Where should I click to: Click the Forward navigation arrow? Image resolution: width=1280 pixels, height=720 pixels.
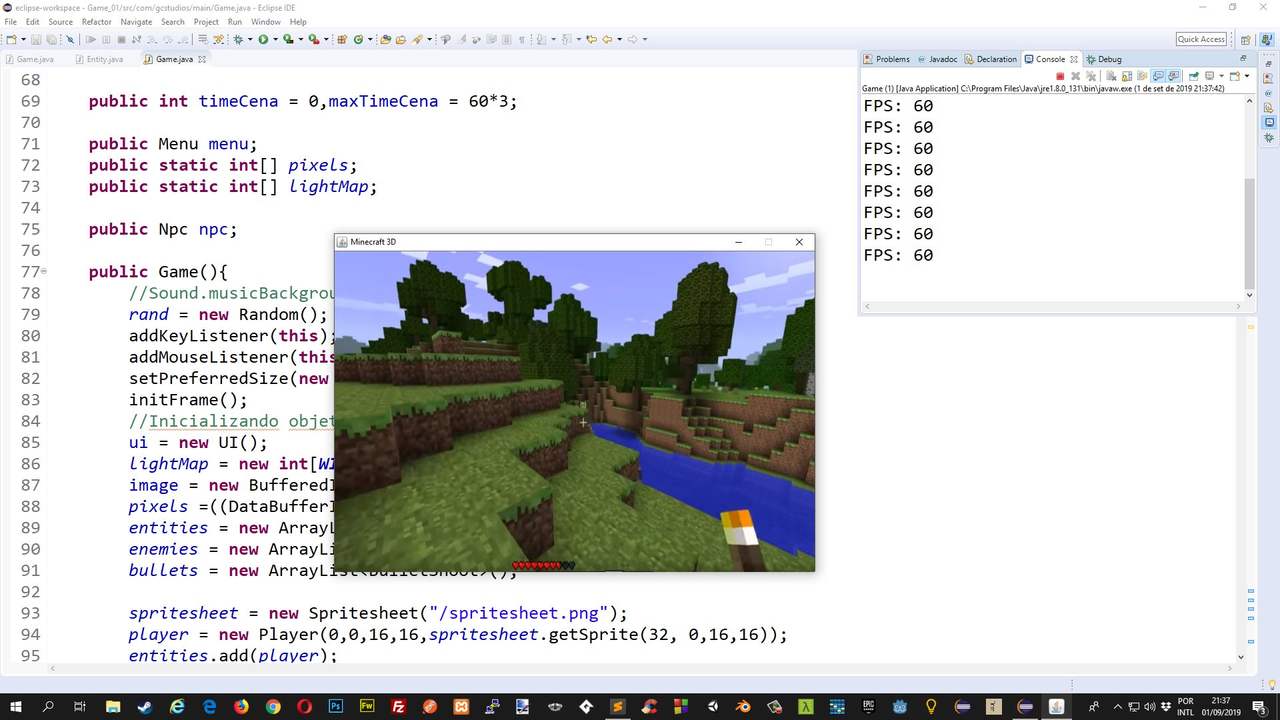(632, 40)
